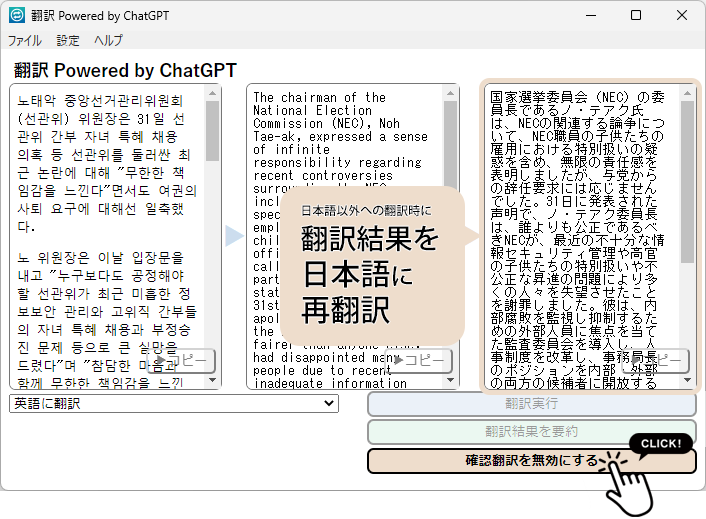Image resolution: width=706 pixels, height=519 pixels.
Task: Maximize the translation app window
Action: [636, 15]
